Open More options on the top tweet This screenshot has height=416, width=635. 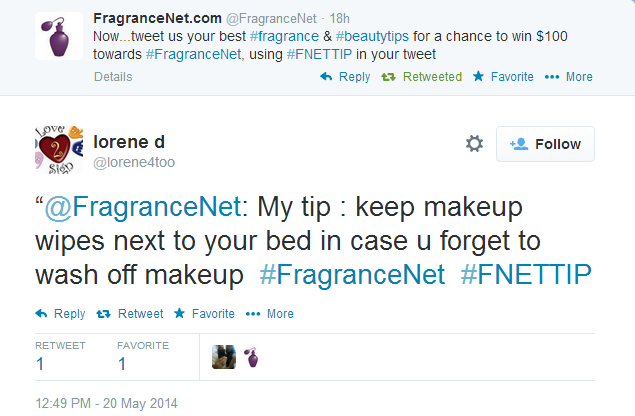(569, 77)
